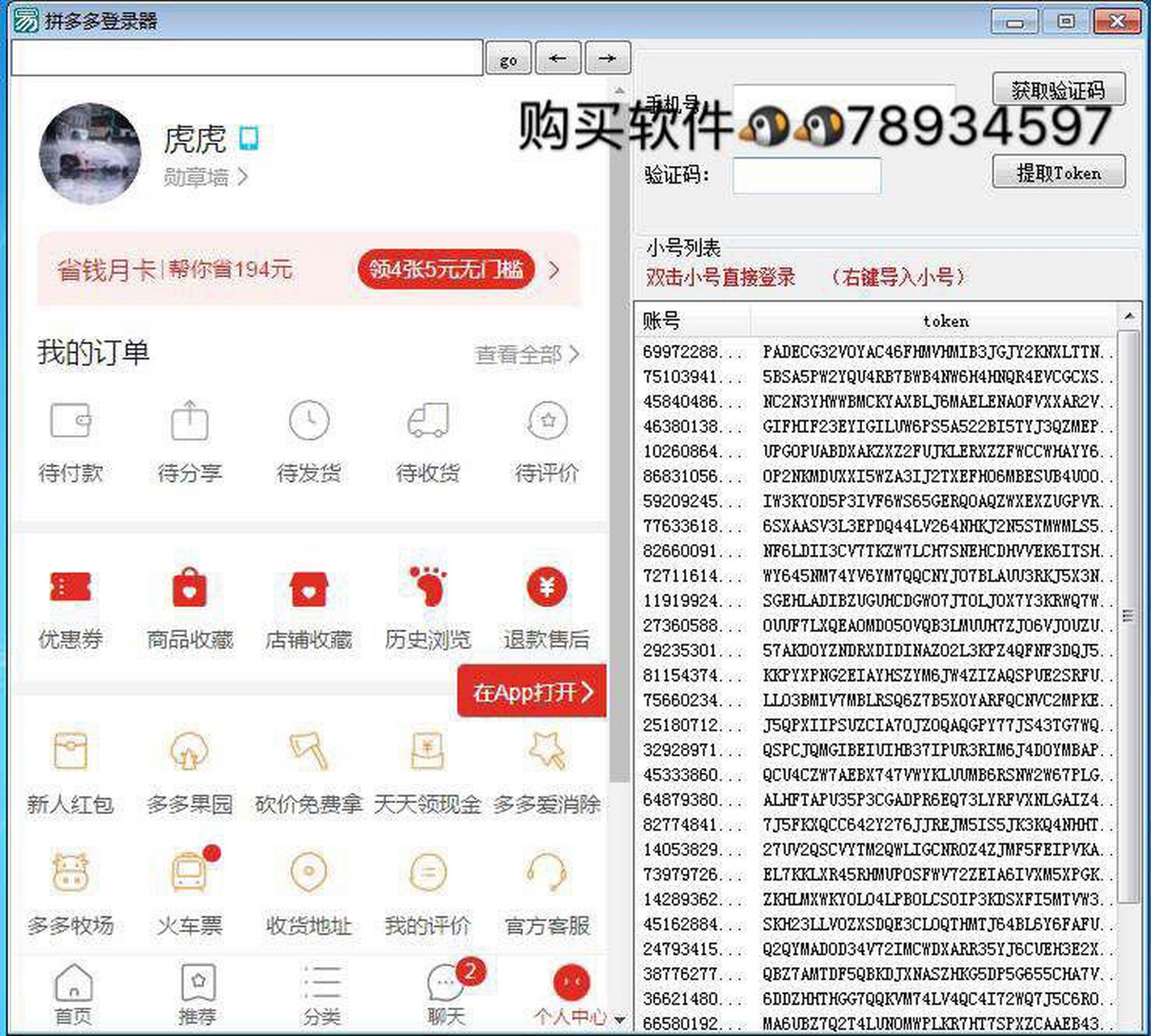Select account row 29235301...

tap(877, 651)
